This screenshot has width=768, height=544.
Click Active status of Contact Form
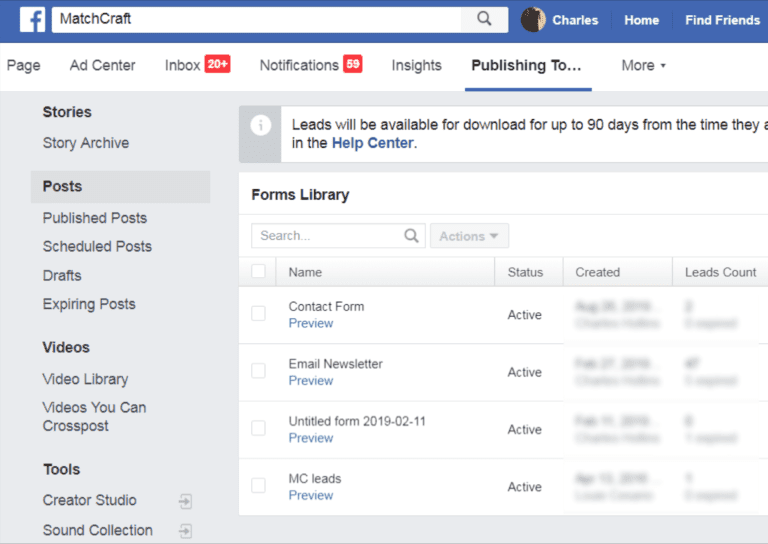click(x=525, y=315)
